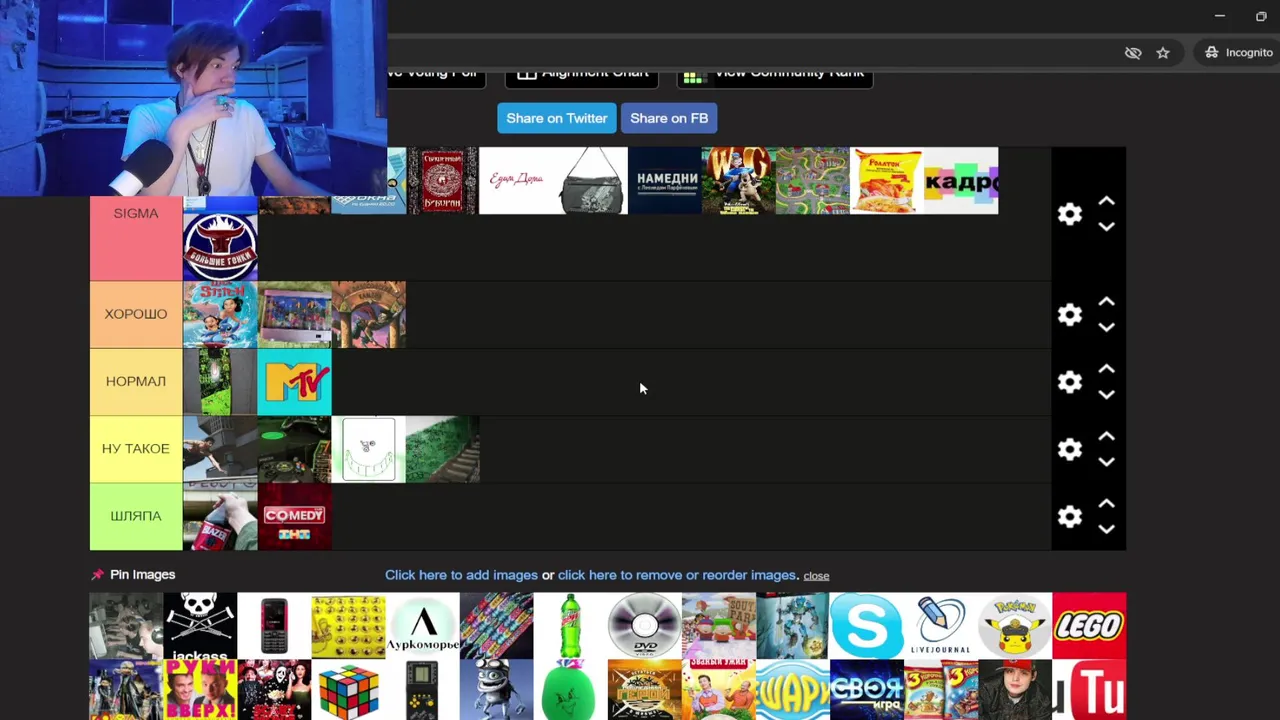Move ШЛЯПА tier row down

pyautogui.click(x=1106, y=529)
